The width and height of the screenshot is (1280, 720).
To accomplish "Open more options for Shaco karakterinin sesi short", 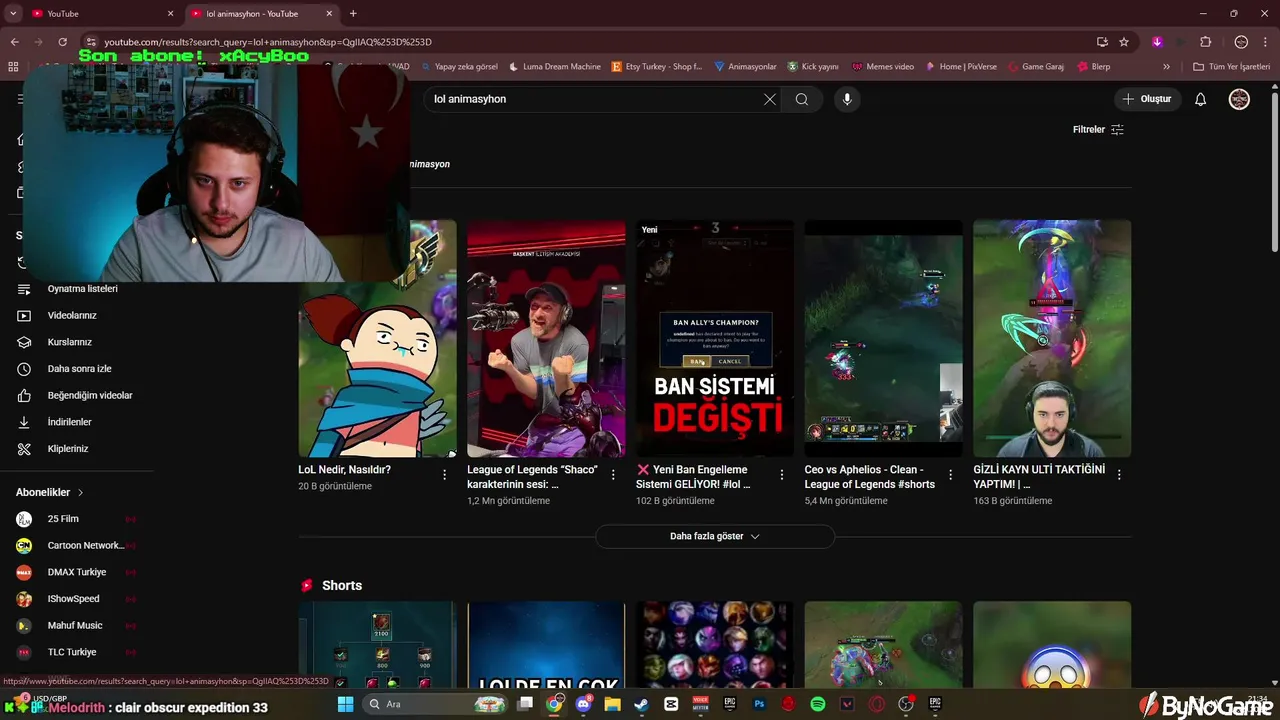I will point(614,475).
